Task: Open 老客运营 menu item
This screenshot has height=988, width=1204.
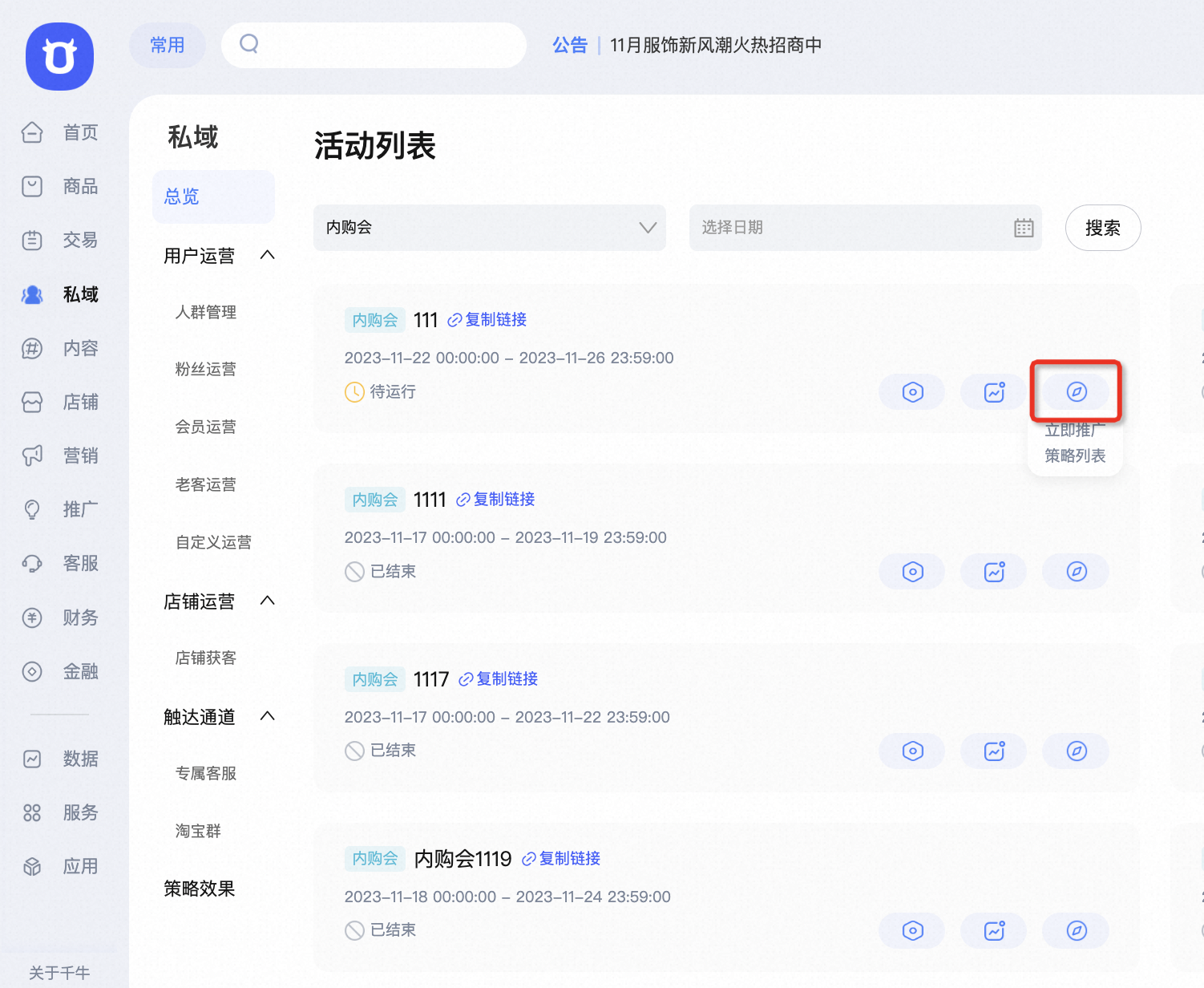Action: coord(206,484)
